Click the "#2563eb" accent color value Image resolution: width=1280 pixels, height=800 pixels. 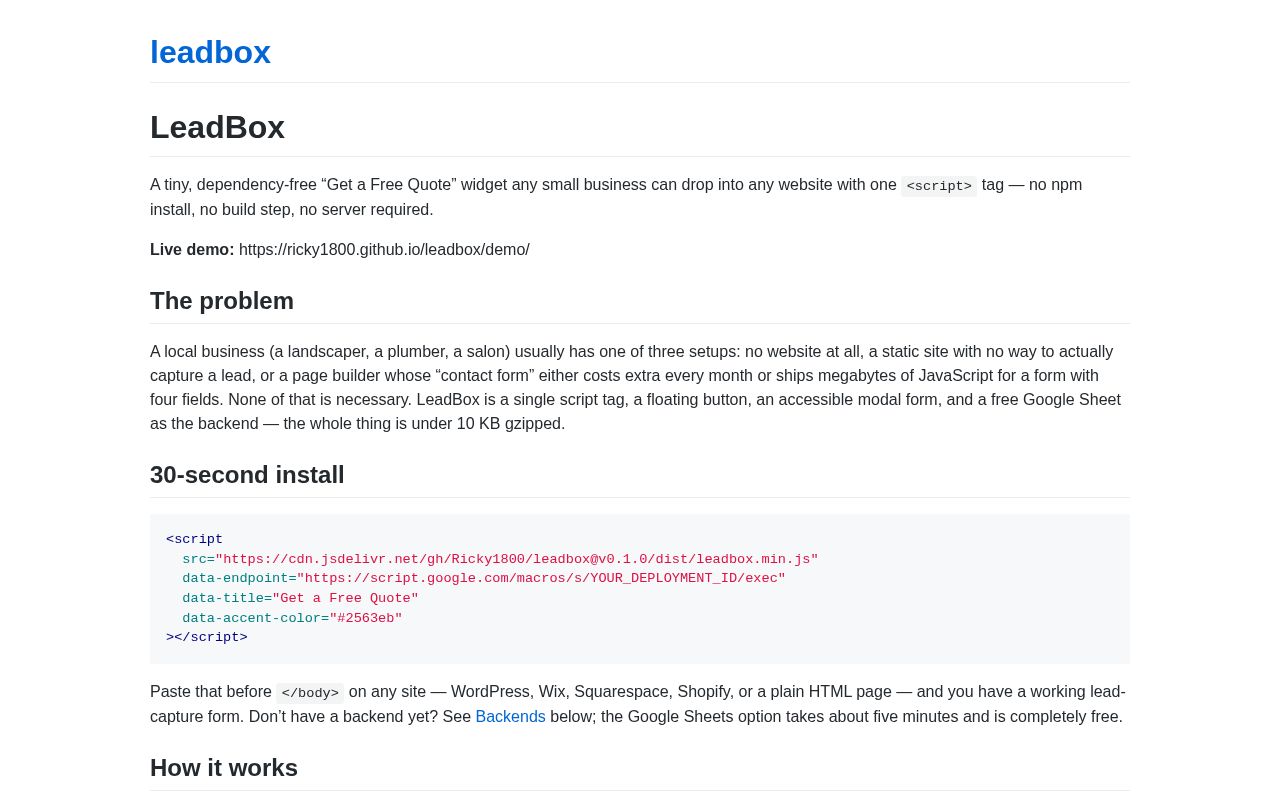(366, 618)
